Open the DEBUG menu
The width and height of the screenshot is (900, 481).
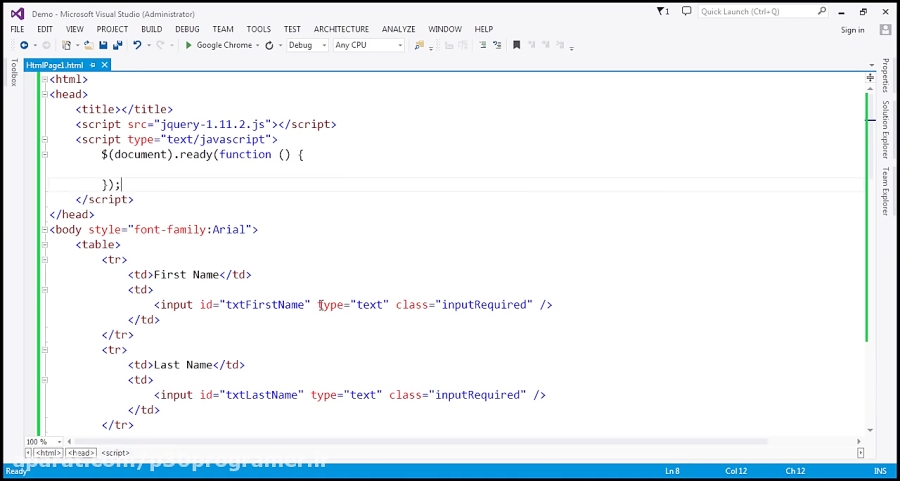tap(187, 29)
